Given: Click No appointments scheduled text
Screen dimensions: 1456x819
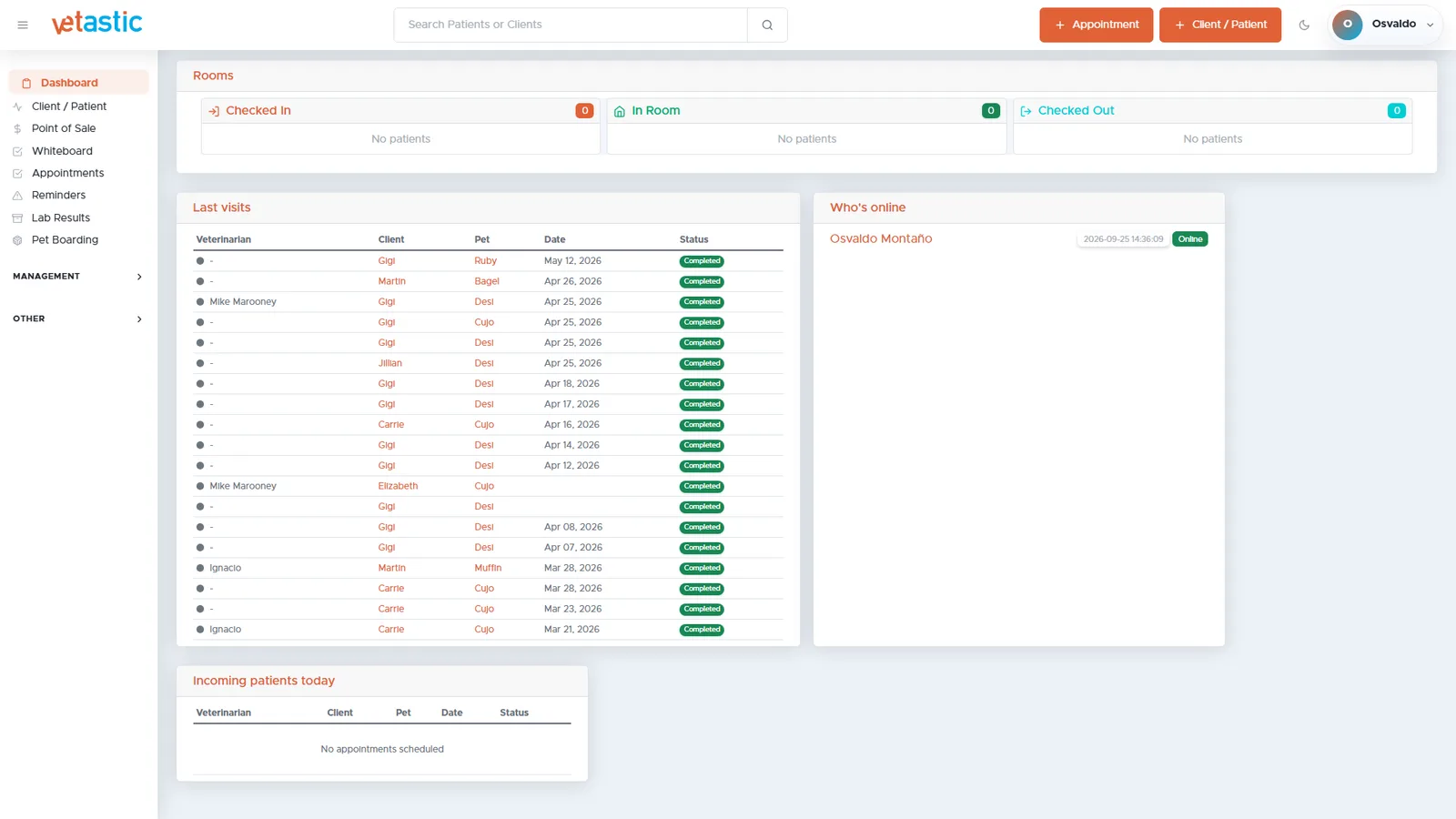Looking at the screenshot, I should point(382,750).
